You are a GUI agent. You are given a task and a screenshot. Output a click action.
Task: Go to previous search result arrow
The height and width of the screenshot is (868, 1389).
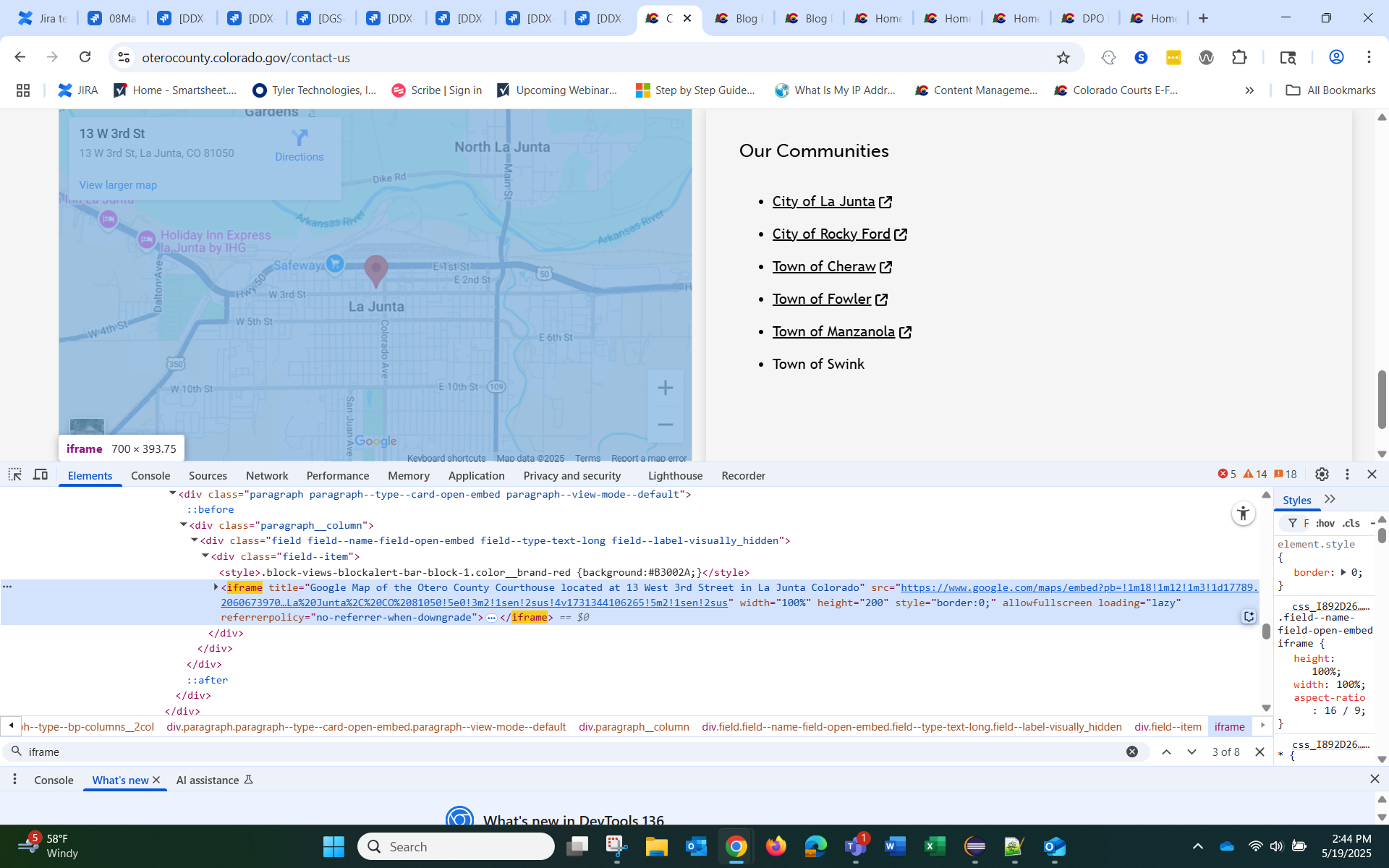point(1166,752)
